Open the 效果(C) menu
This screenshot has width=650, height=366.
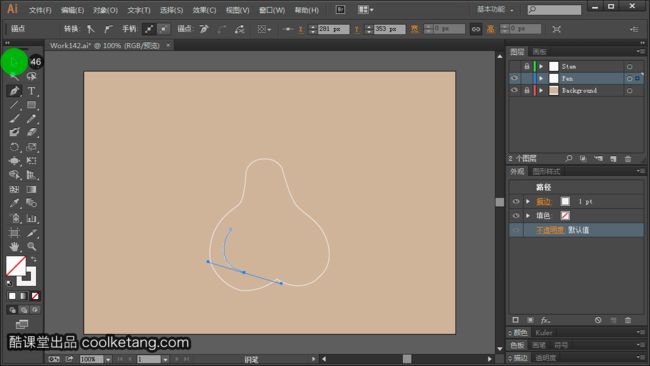[204, 10]
